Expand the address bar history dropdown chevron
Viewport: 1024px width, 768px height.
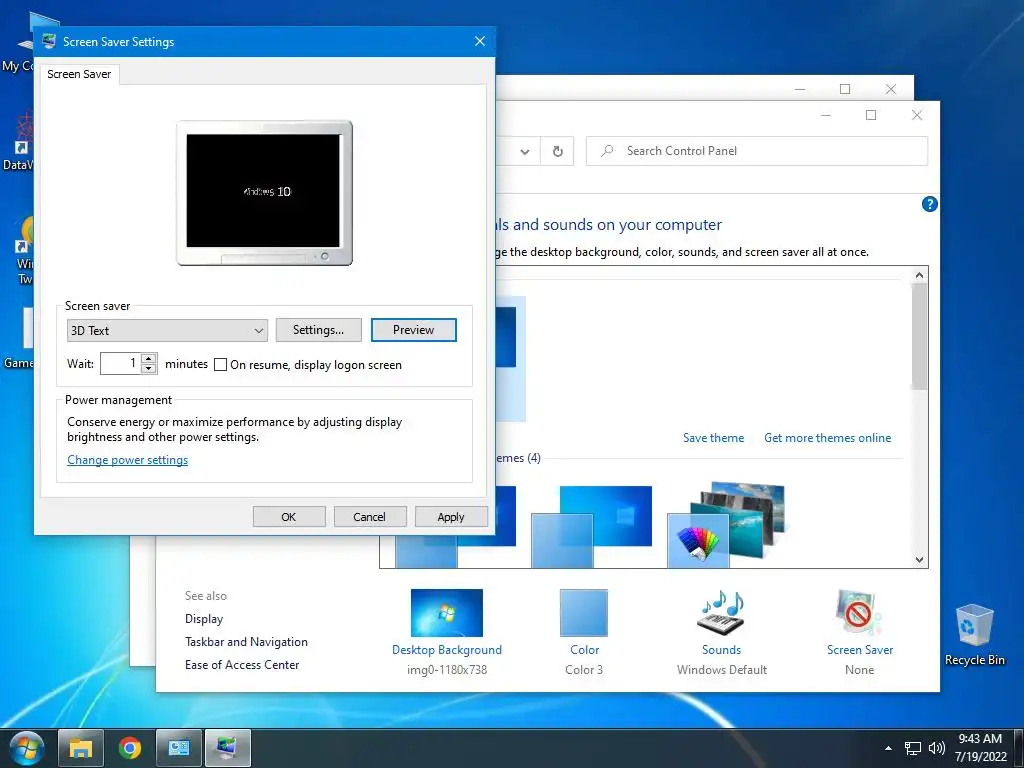(x=524, y=152)
